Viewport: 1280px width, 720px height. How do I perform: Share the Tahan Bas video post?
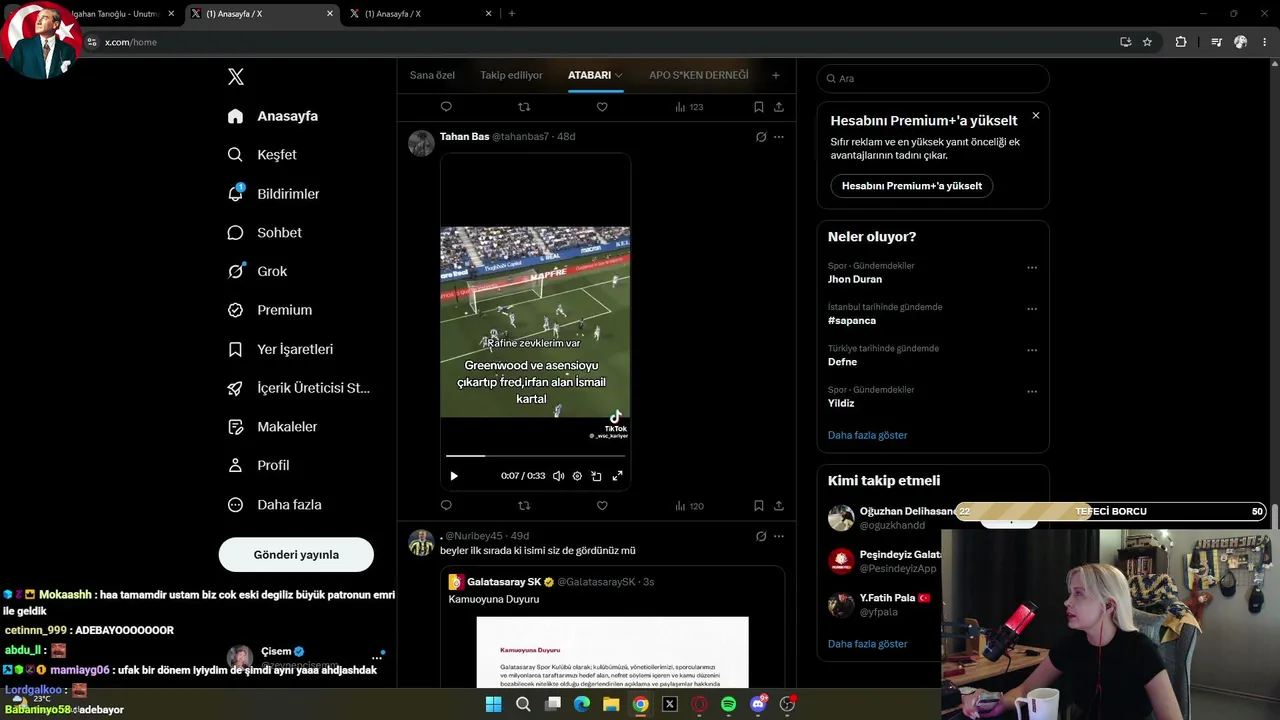point(779,506)
